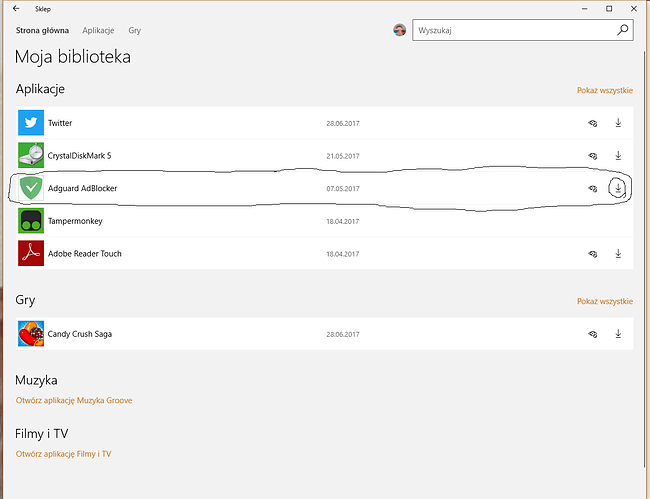This screenshot has height=499, width=650.
Task: Download CrystalDiskMark 5
Action: pyautogui.click(x=618, y=156)
